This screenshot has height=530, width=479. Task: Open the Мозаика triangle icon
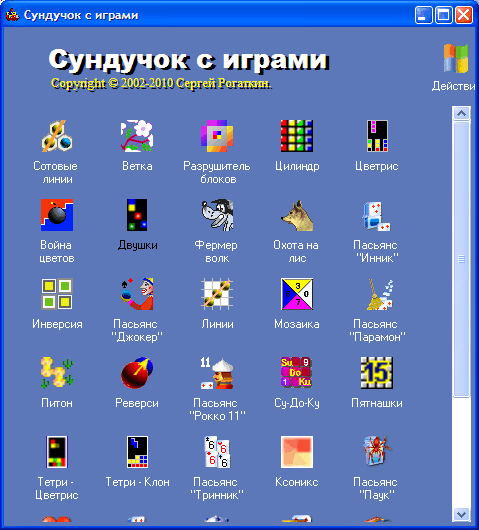(x=297, y=294)
